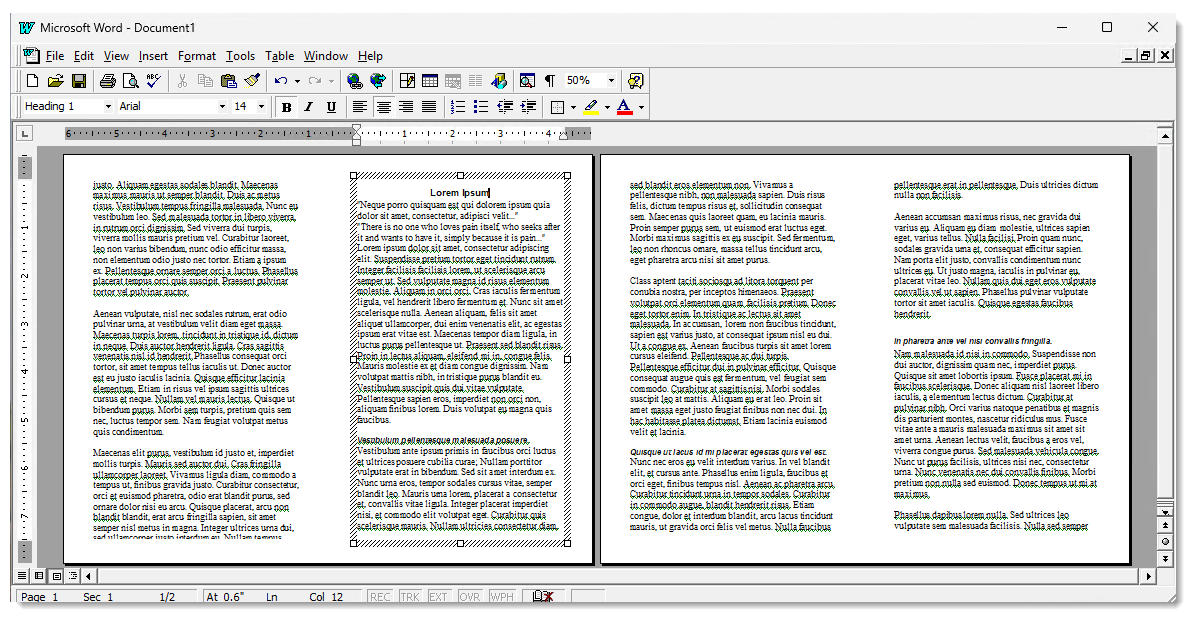Viewport: 1200px width, 630px height.
Task: Justify the paragraph text
Action: [429, 107]
